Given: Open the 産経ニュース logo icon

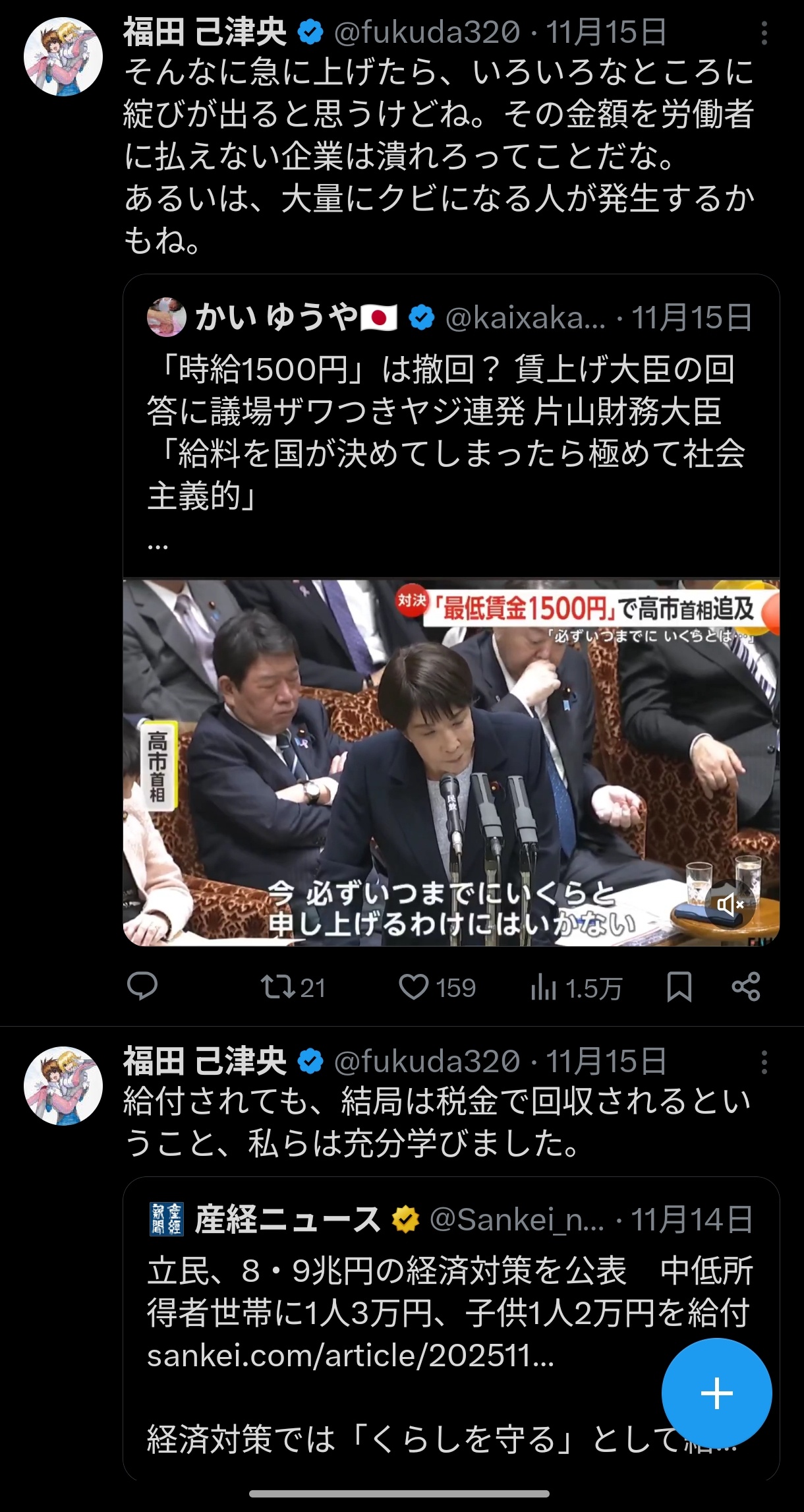Looking at the screenshot, I should [166, 1219].
